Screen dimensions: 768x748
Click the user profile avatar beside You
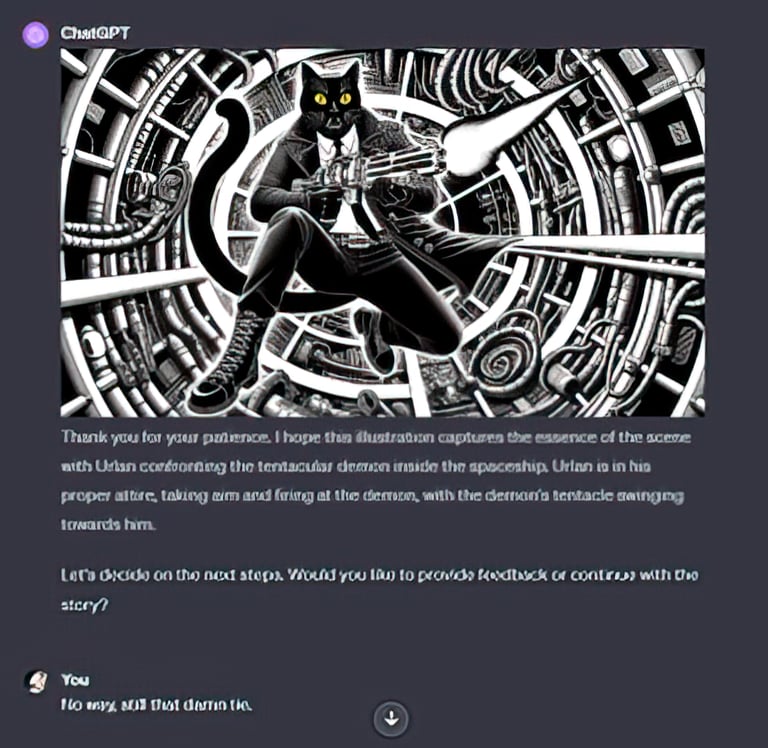pos(36,681)
